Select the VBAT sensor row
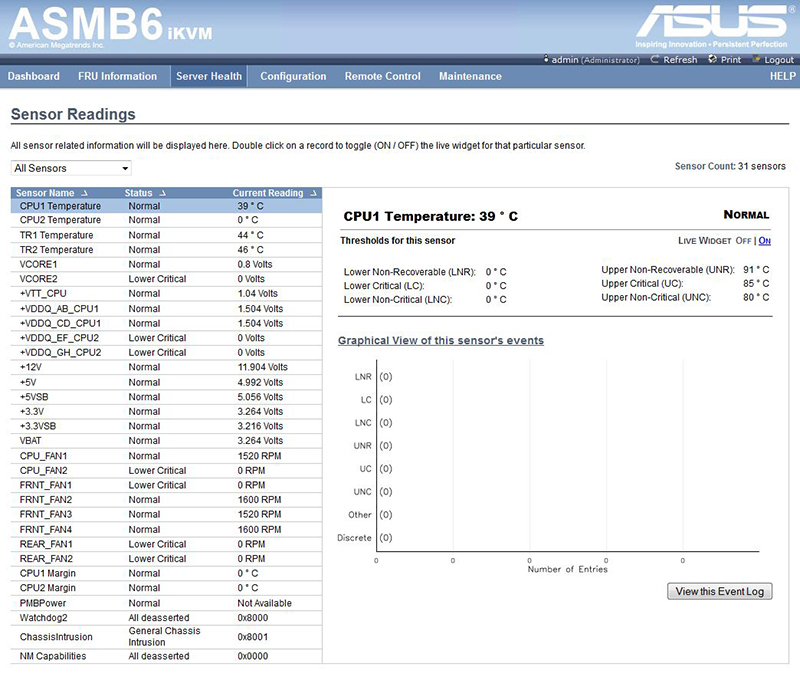 [x=166, y=440]
